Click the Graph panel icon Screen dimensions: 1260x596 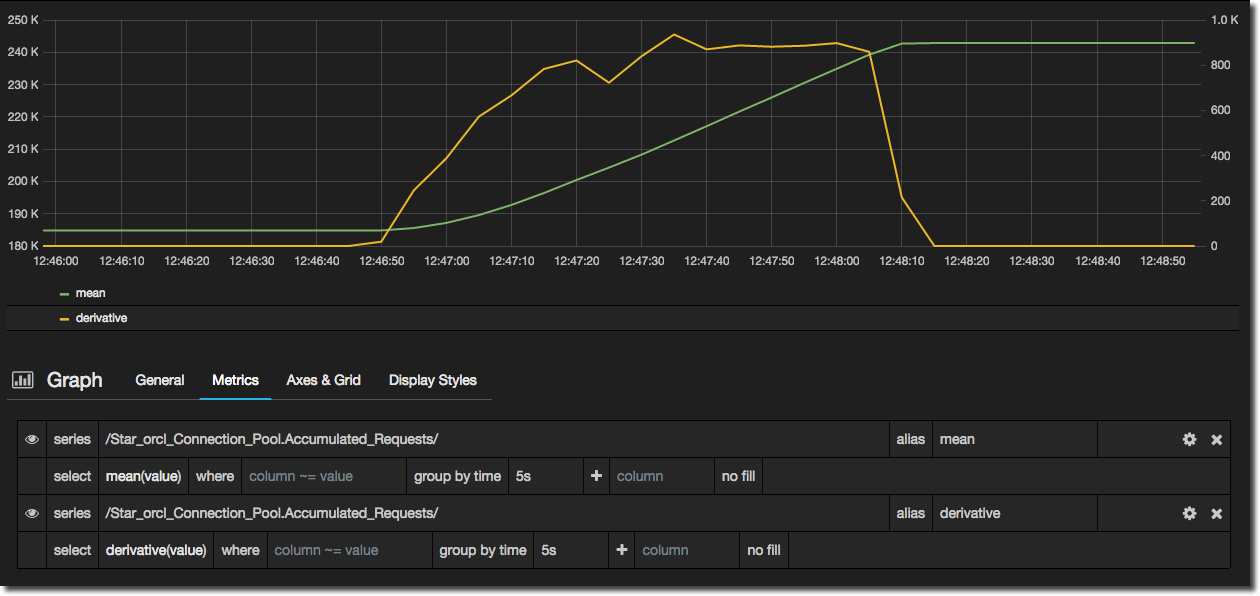23,380
